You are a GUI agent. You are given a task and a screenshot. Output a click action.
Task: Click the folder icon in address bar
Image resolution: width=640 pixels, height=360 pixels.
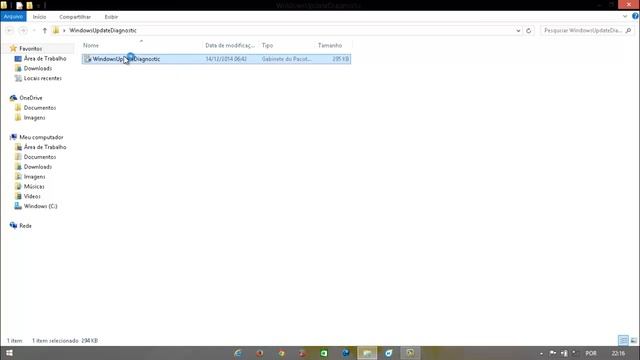pos(56,30)
